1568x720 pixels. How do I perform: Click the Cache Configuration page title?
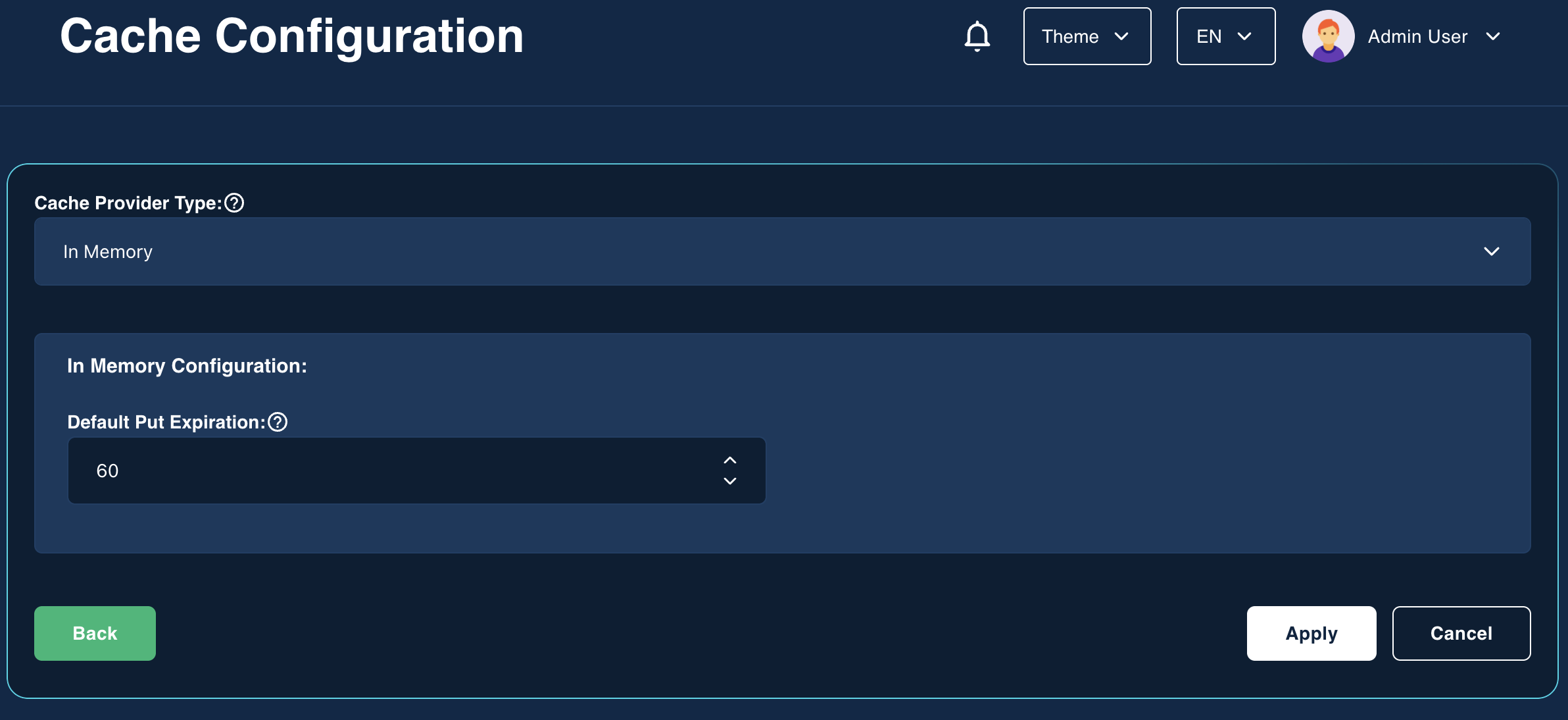(x=291, y=36)
